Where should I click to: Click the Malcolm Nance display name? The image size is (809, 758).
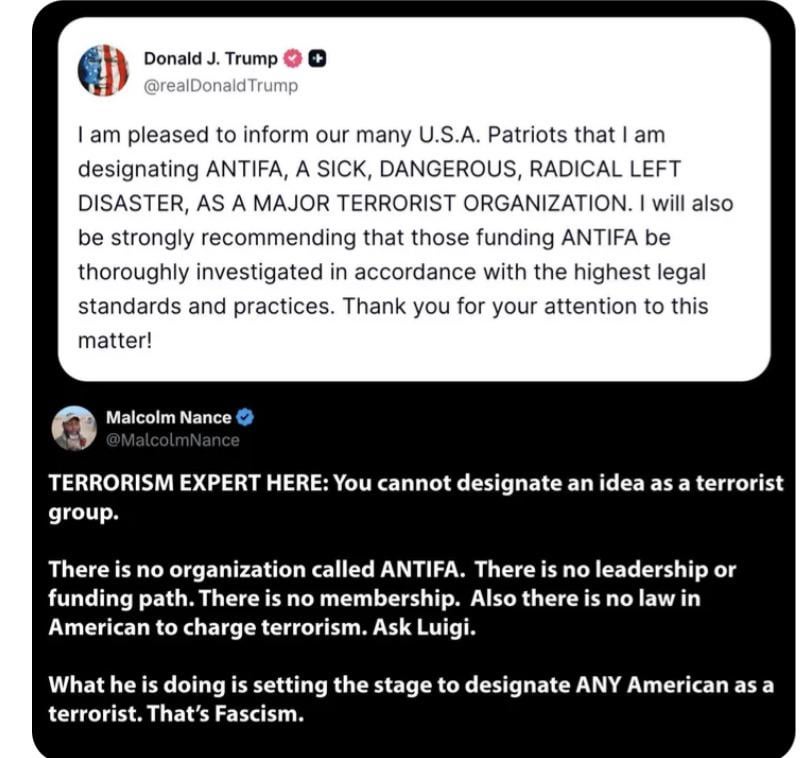pyautogui.click(x=168, y=418)
